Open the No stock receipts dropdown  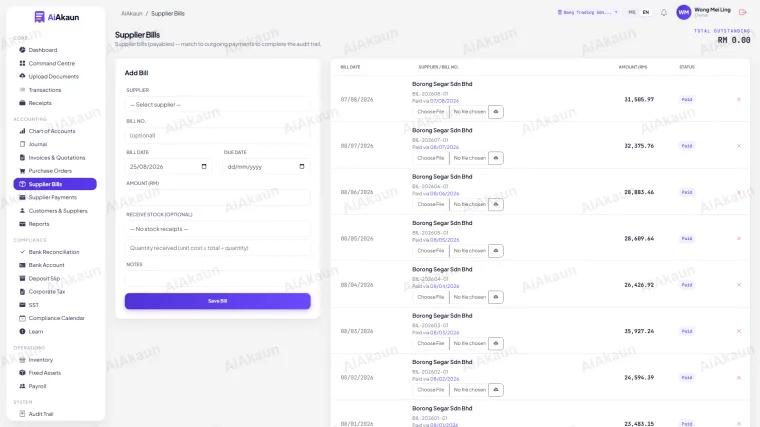click(x=218, y=229)
